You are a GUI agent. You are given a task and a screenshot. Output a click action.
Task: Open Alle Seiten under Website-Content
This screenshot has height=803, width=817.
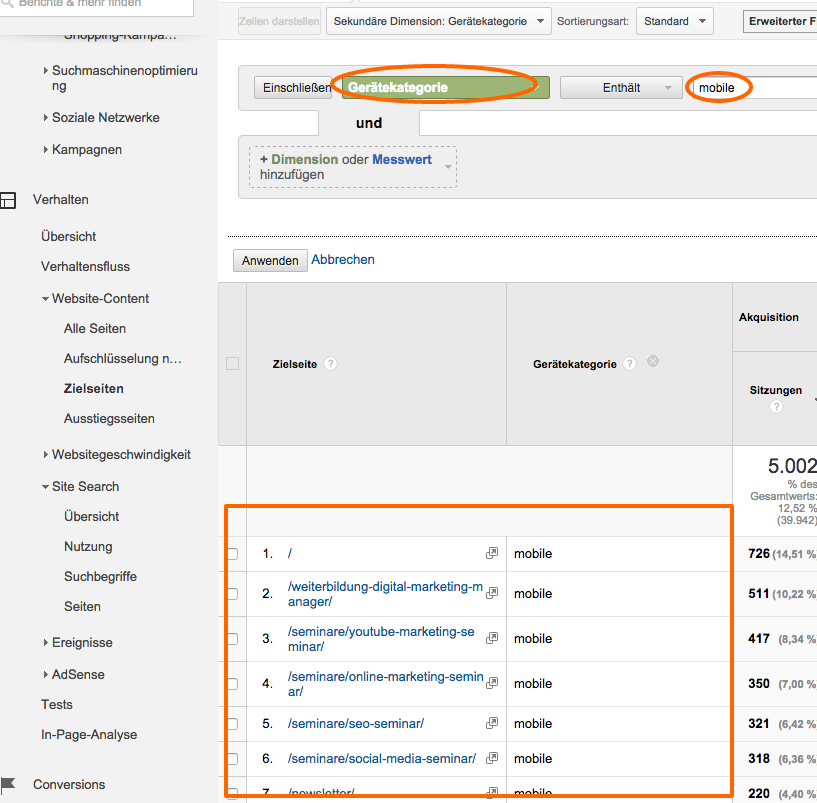coord(95,328)
